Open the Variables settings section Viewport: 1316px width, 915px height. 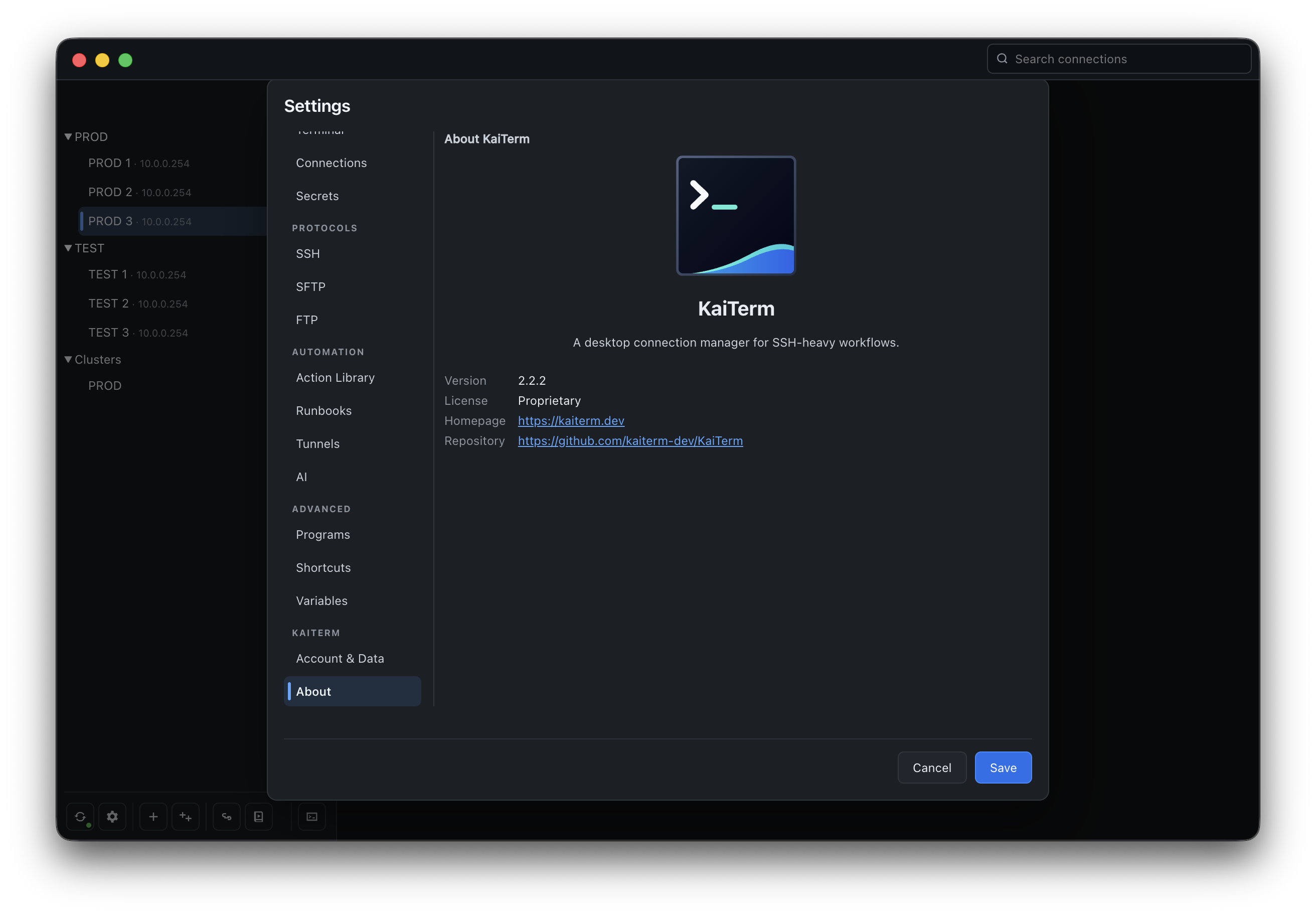point(353,601)
